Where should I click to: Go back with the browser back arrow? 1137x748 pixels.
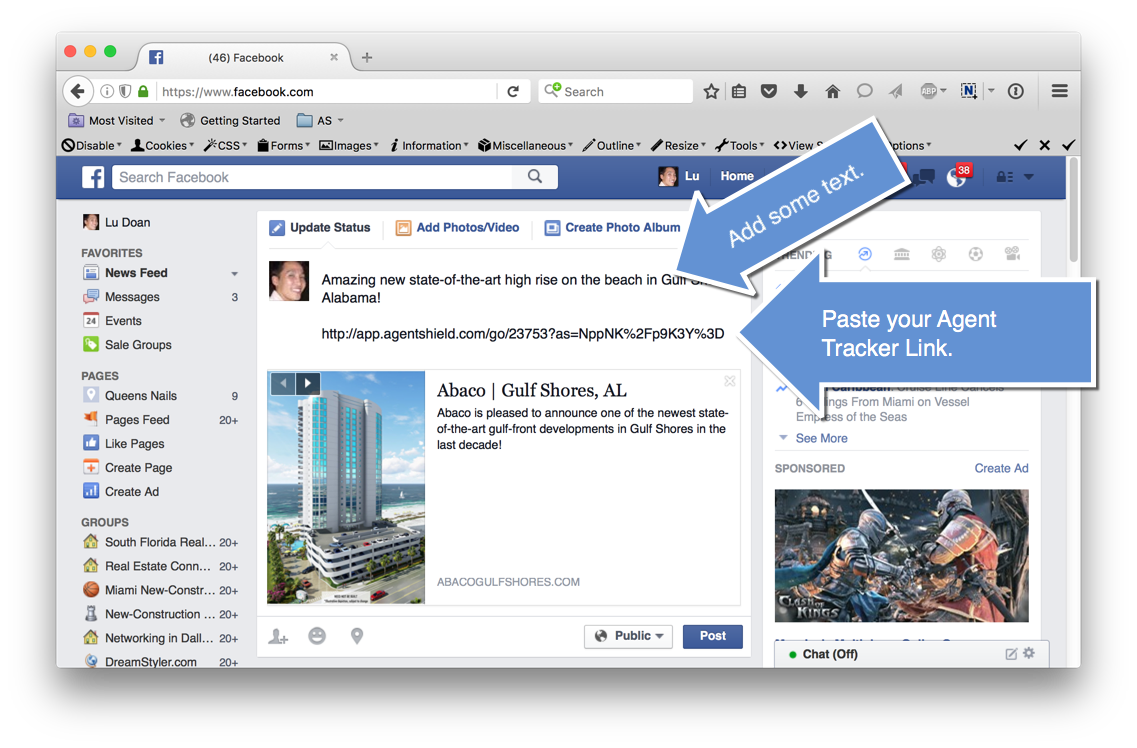(78, 91)
